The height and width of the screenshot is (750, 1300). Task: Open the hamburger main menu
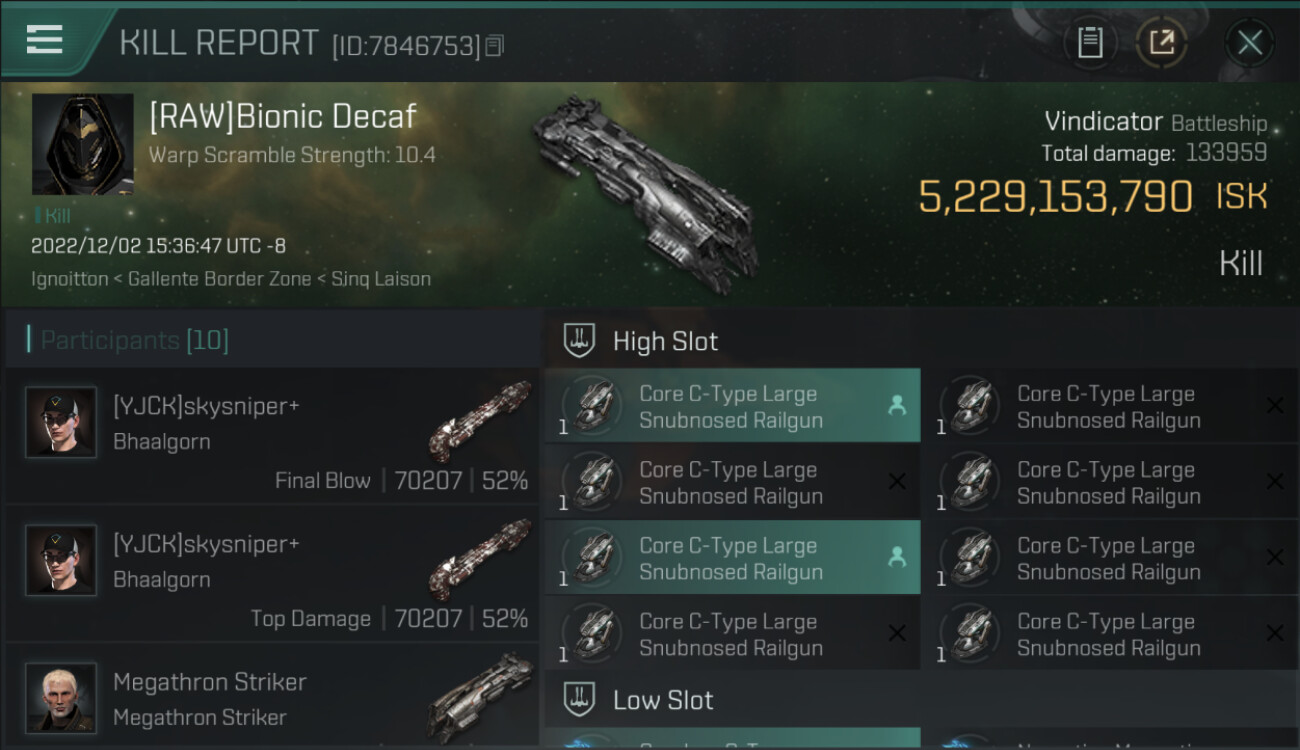tap(44, 40)
